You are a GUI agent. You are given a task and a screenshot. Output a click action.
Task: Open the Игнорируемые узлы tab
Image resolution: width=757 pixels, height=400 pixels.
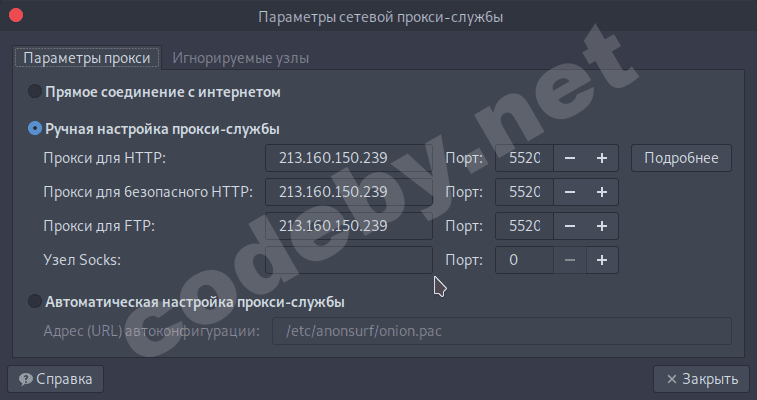pyautogui.click(x=240, y=58)
